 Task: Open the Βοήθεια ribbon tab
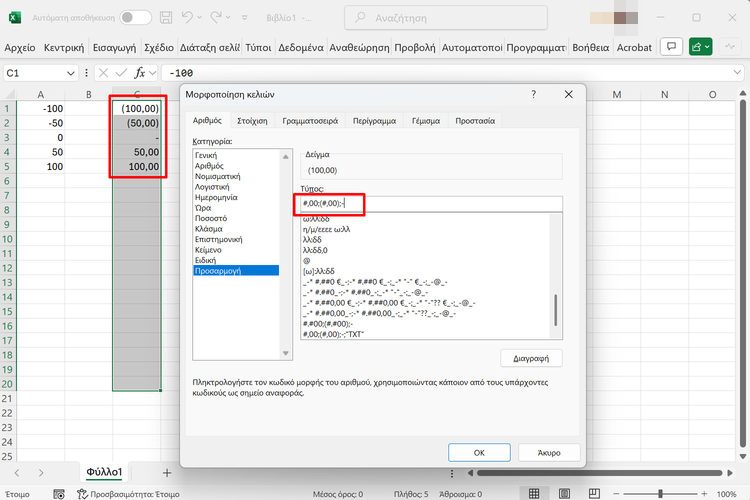[591, 47]
